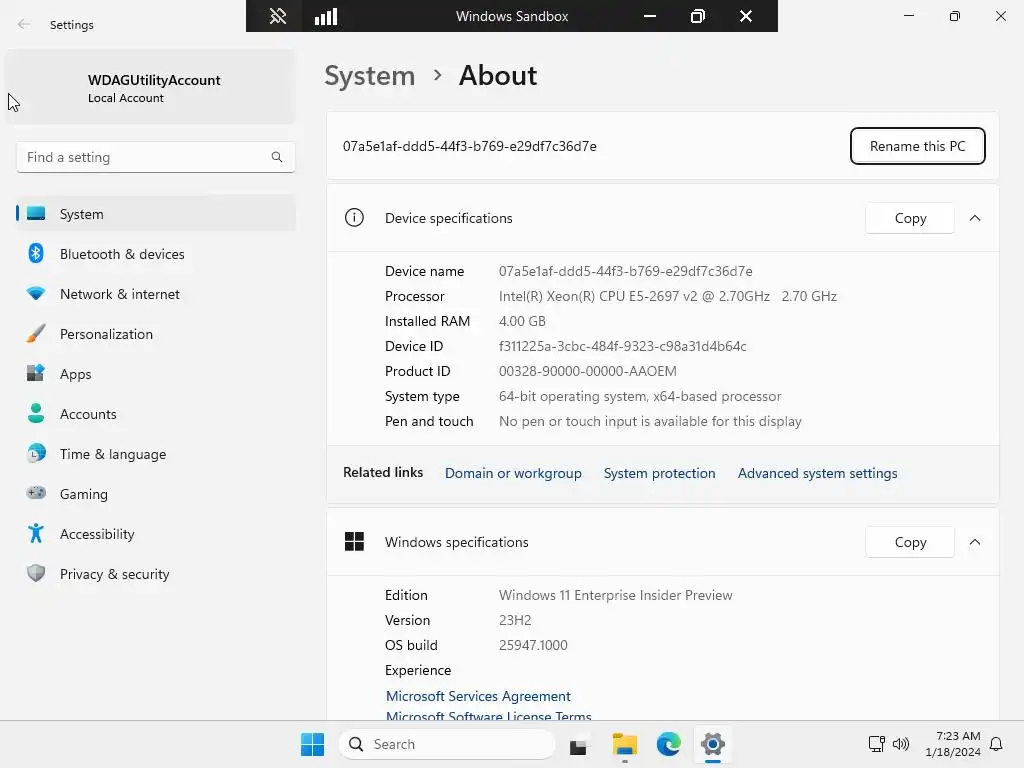
Task: Open System settings in sidebar
Action: (x=155, y=214)
